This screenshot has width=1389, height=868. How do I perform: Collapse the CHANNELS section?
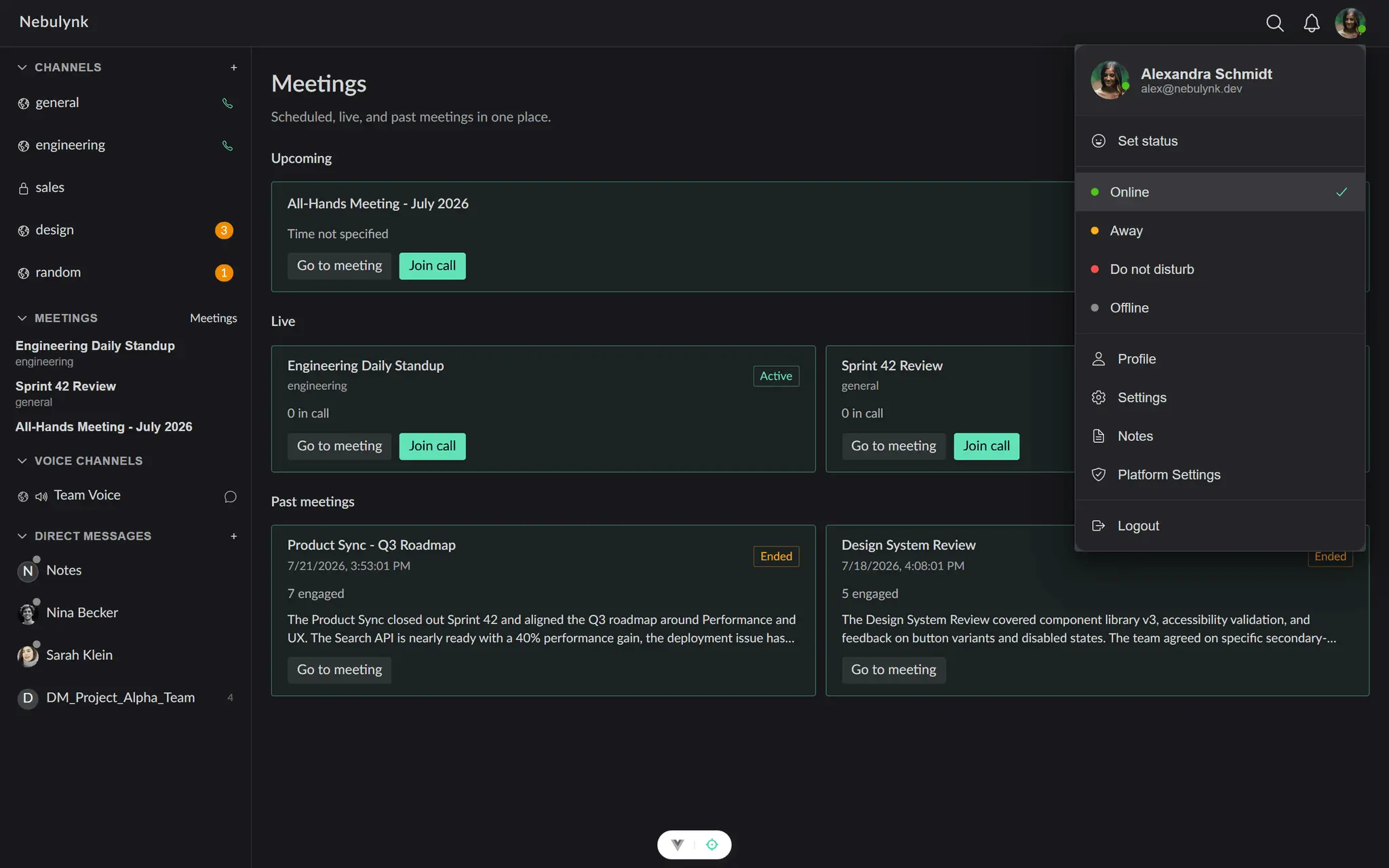(x=22, y=67)
